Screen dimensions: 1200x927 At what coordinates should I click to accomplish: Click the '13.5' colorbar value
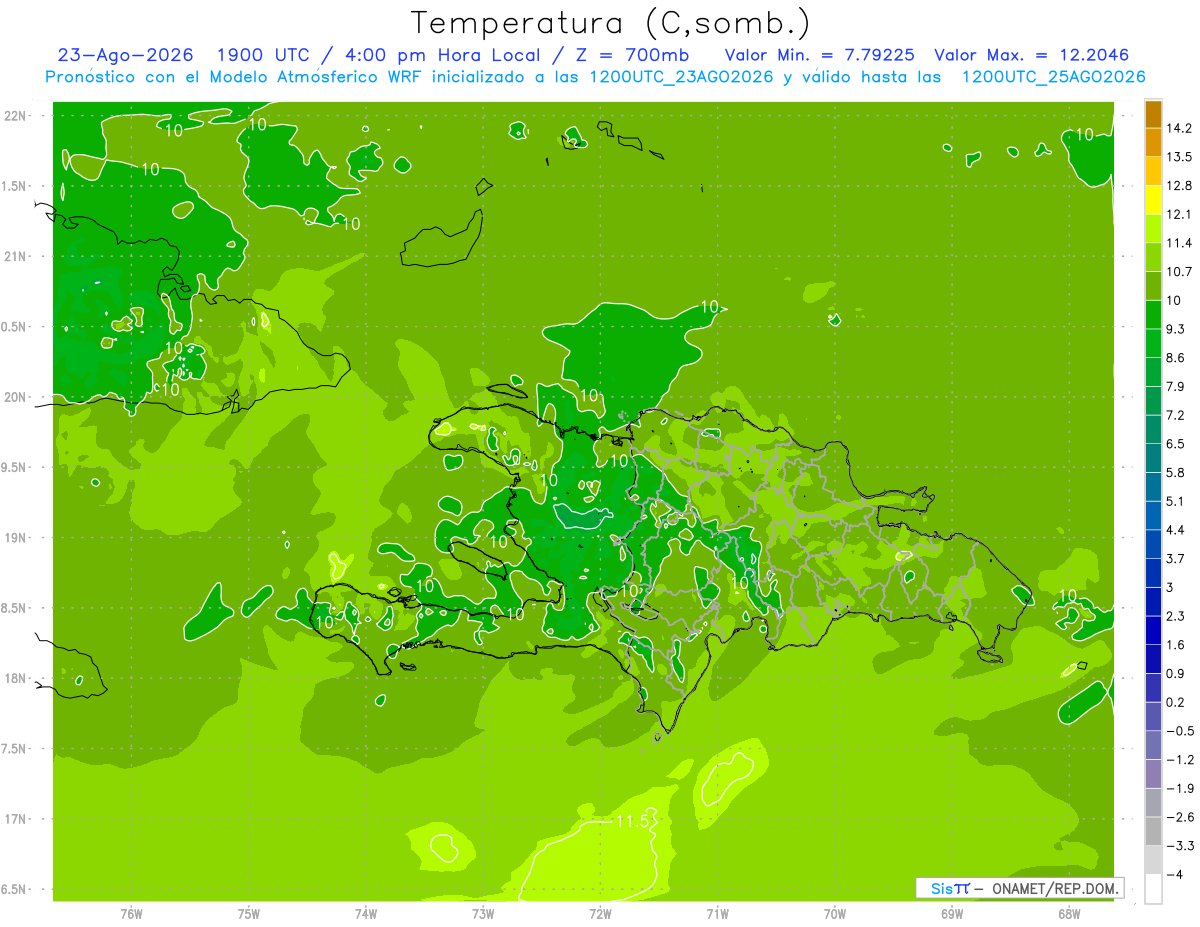[x=1179, y=157]
